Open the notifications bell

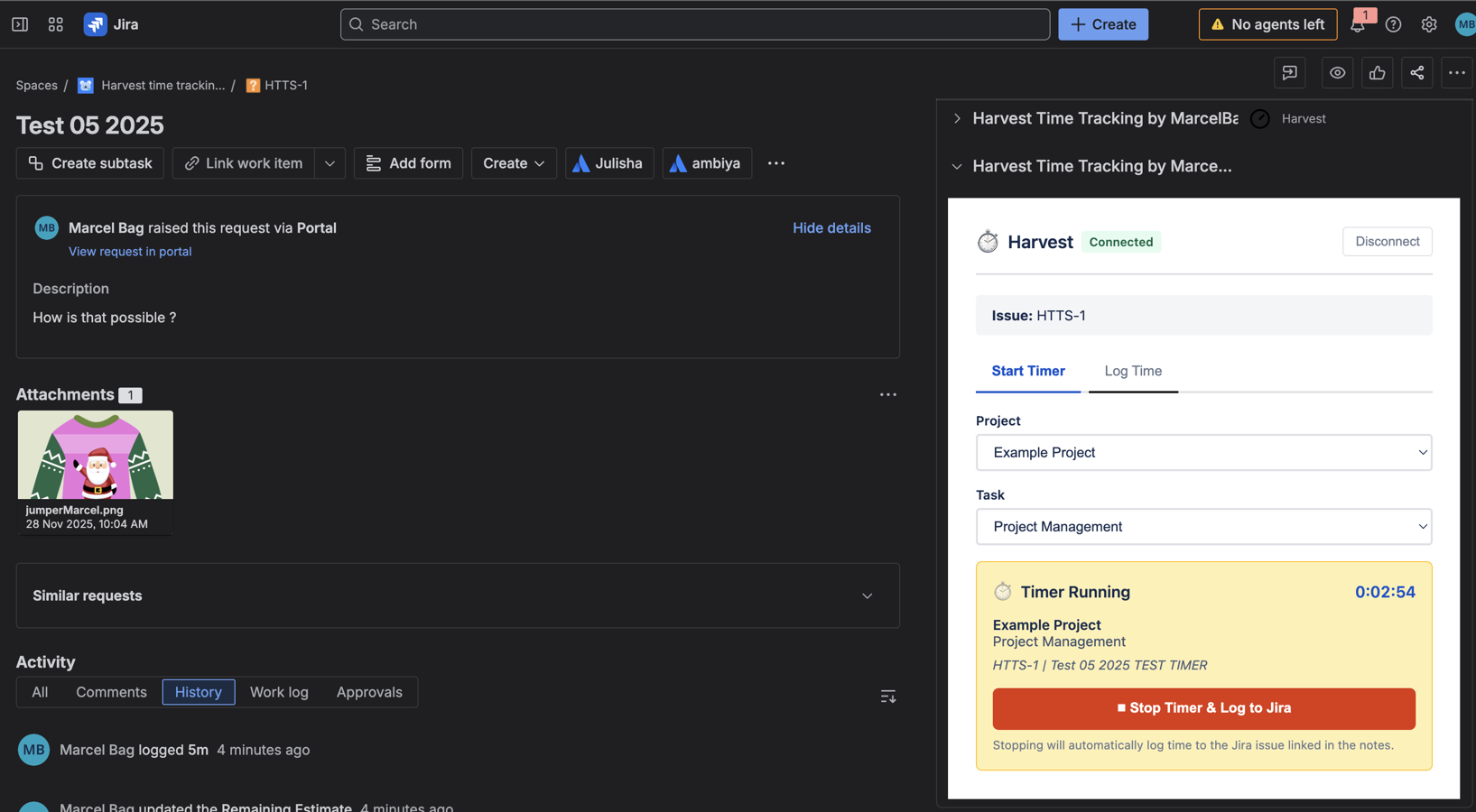click(1358, 25)
